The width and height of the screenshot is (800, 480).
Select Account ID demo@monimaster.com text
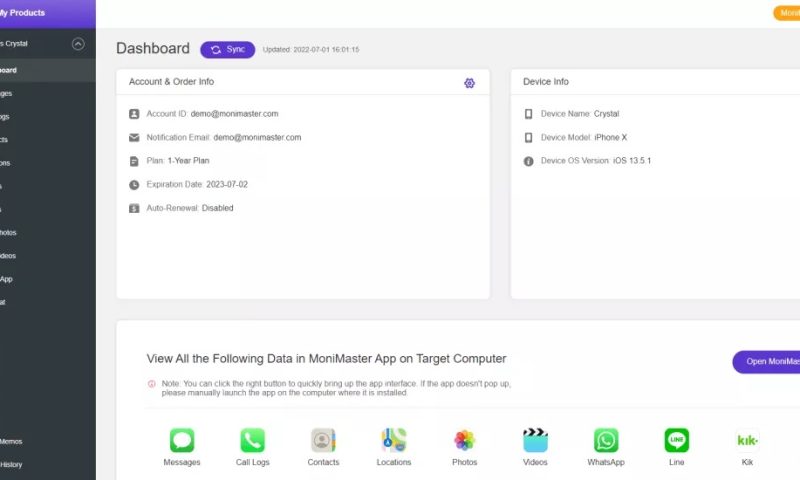[234, 114]
